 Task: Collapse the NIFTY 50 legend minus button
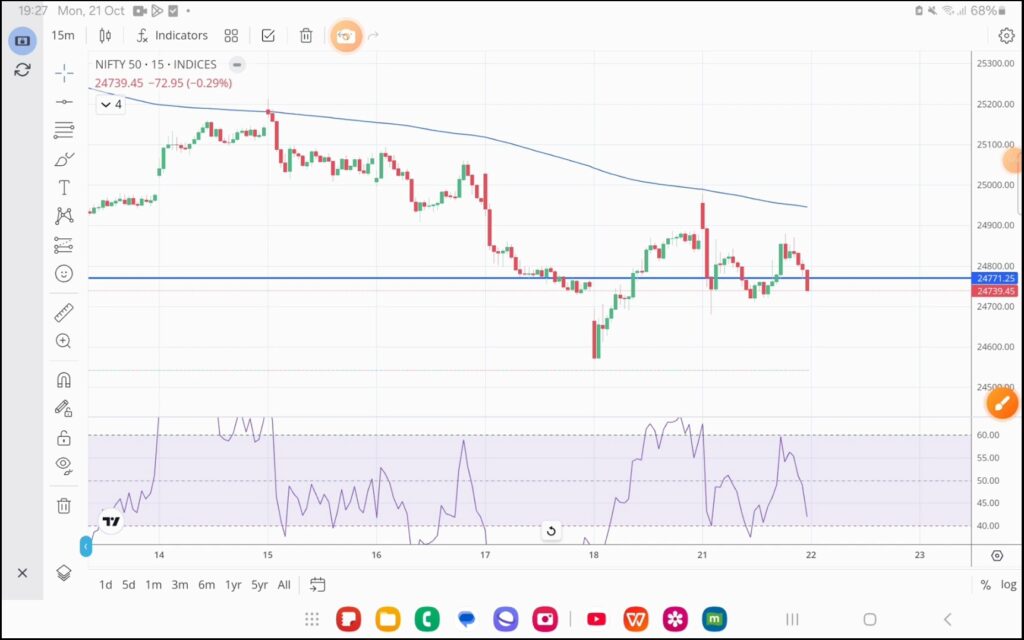click(x=237, y=65)
